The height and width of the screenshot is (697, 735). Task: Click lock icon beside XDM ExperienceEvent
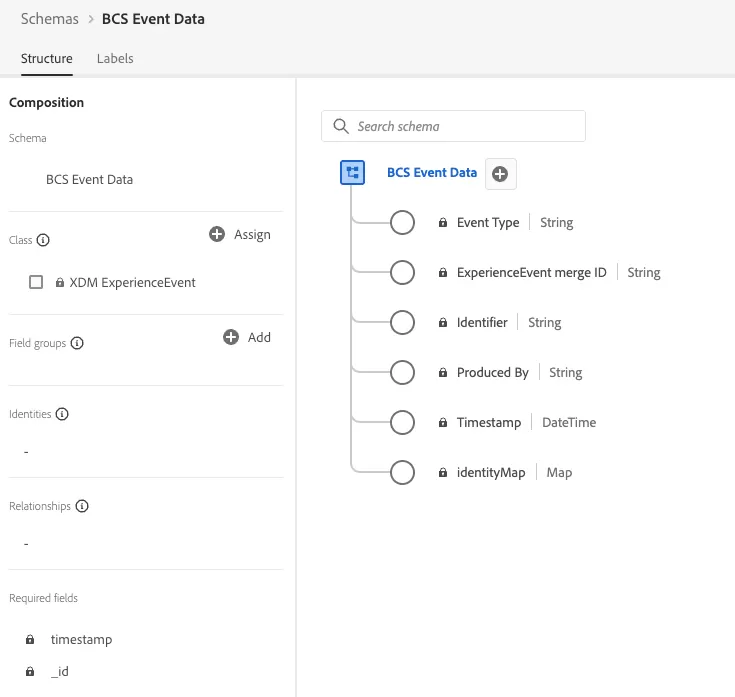click(60, 282)
